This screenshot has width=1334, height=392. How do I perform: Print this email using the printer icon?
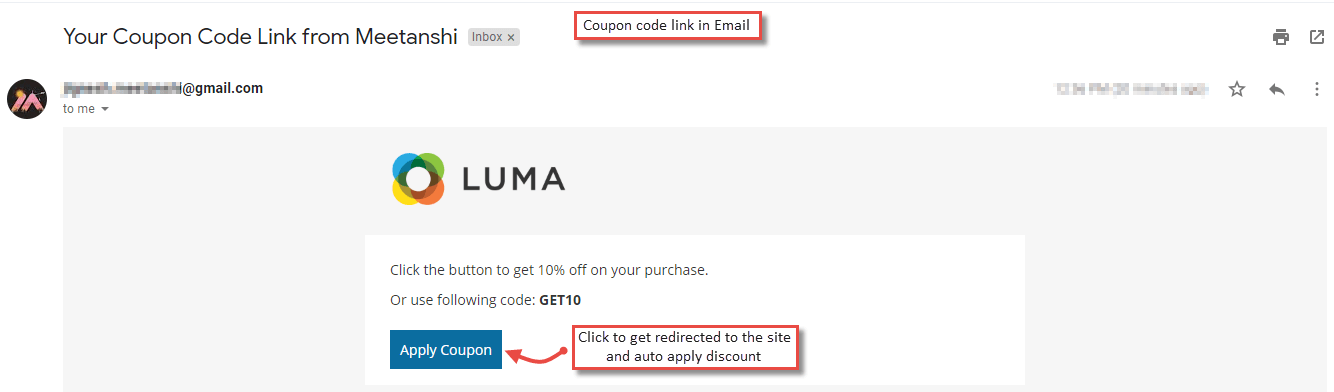click(1280, 38)
